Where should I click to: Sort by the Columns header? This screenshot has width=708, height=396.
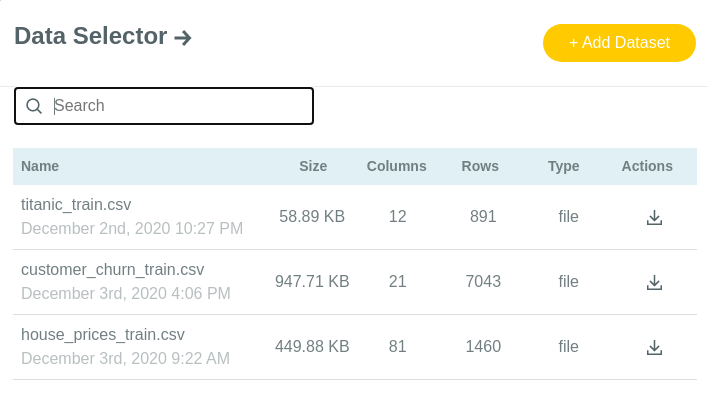tap(396, 166)
